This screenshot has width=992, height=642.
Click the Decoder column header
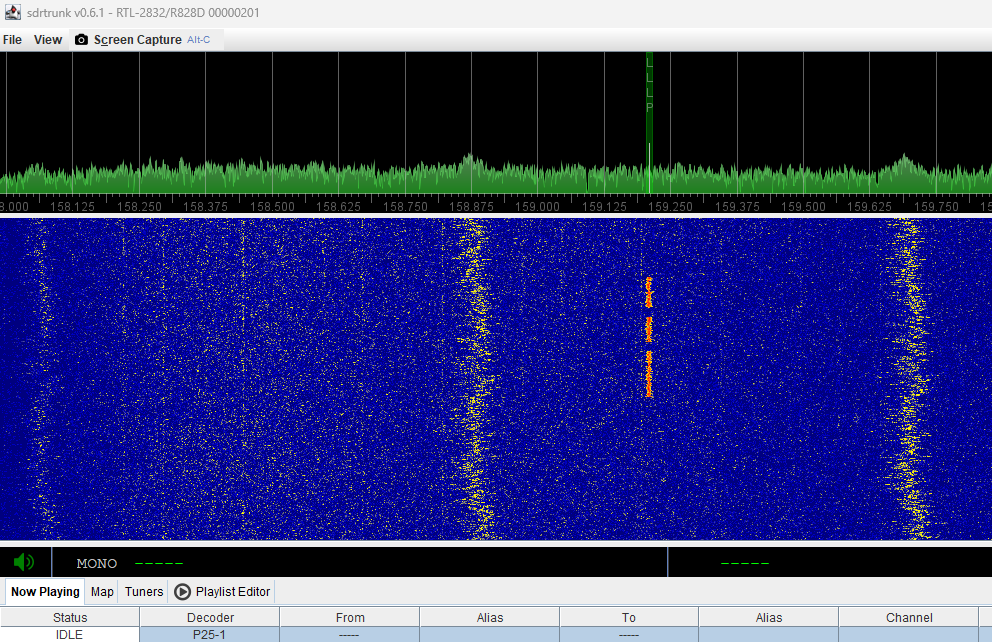pyautogui.click(x=210, y=617)
